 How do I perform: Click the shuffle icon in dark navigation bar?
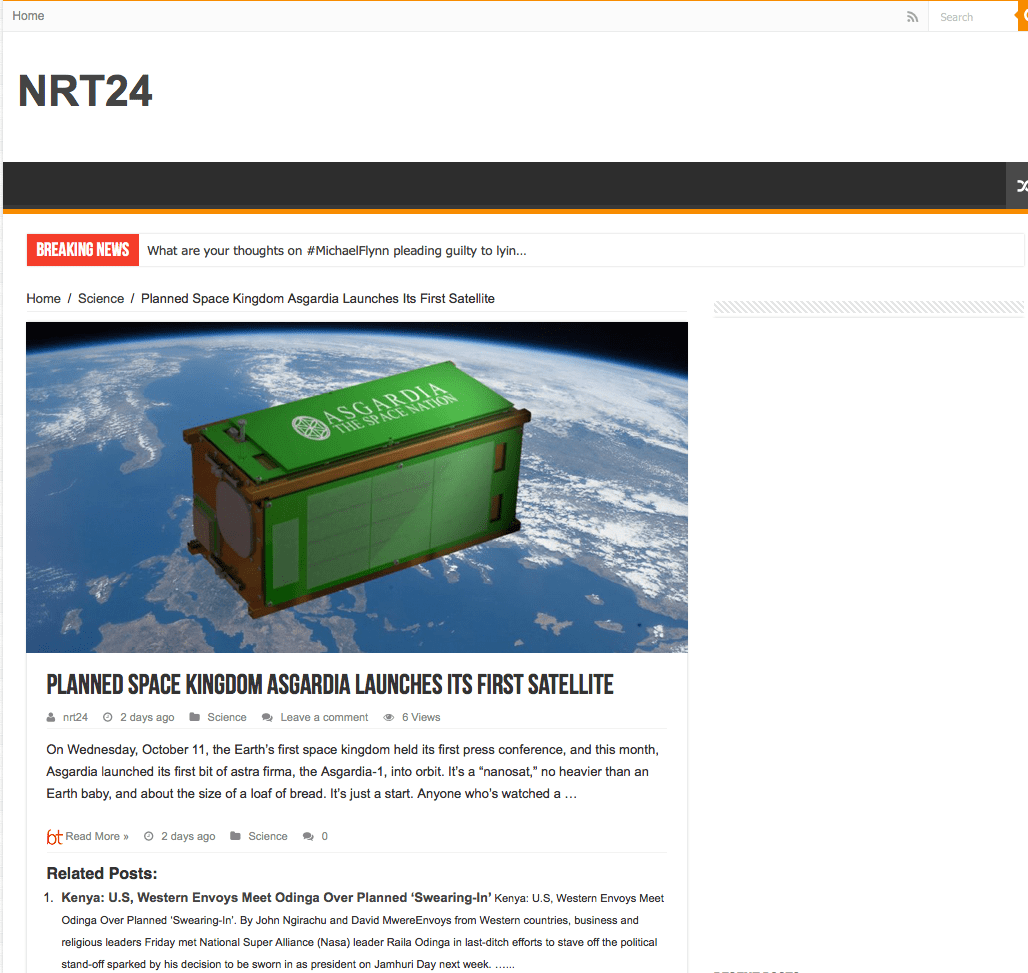pos(1019,186)
